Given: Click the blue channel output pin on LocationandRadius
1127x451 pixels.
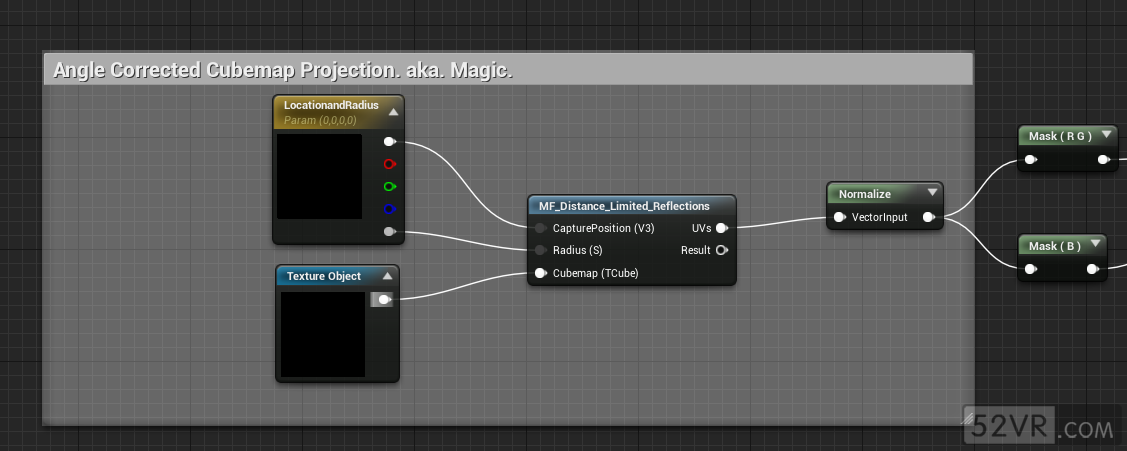Looking at the screenshot, I should point(389,209).
